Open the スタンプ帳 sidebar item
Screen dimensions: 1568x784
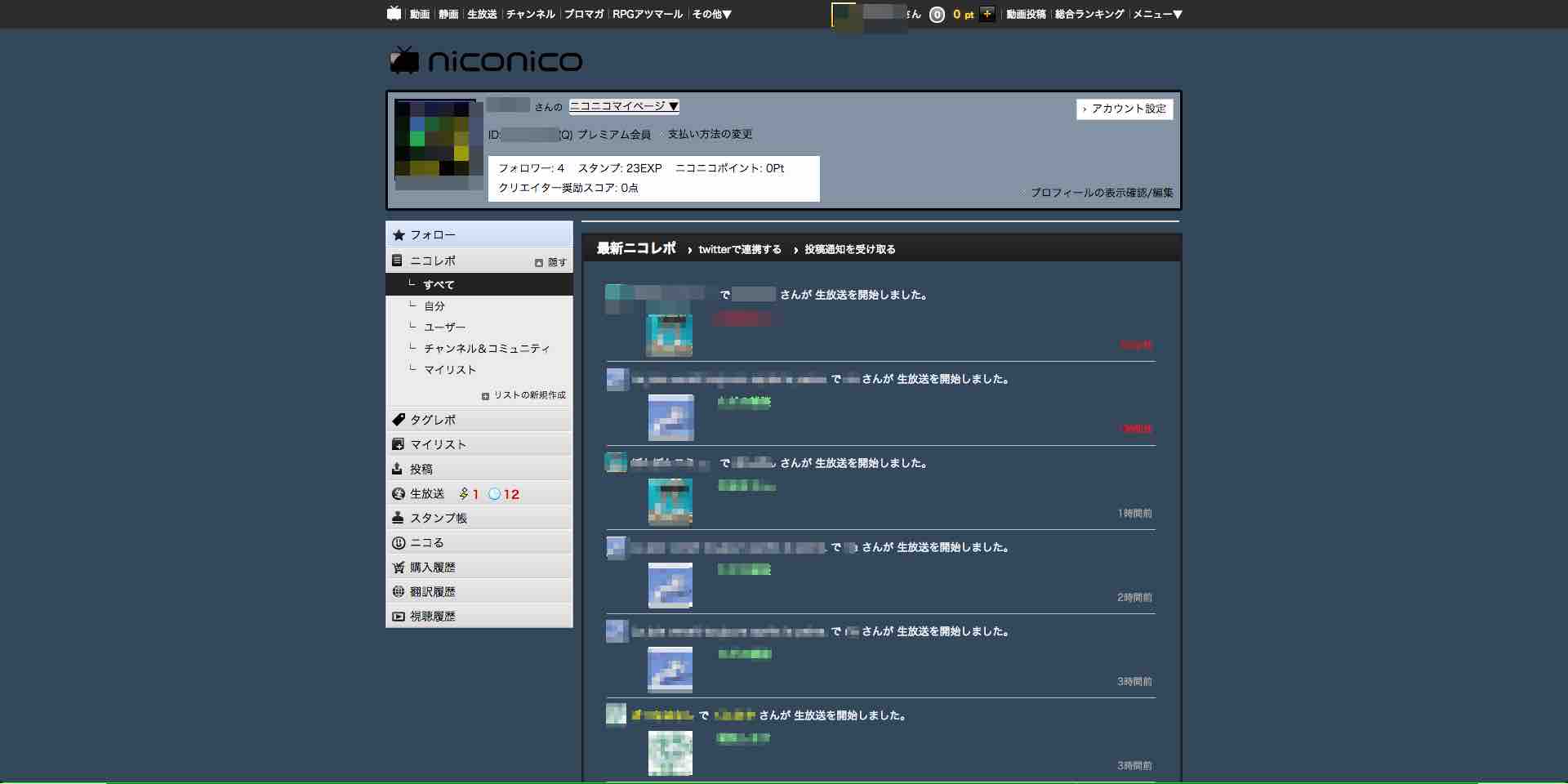click(x=479, y=518)
